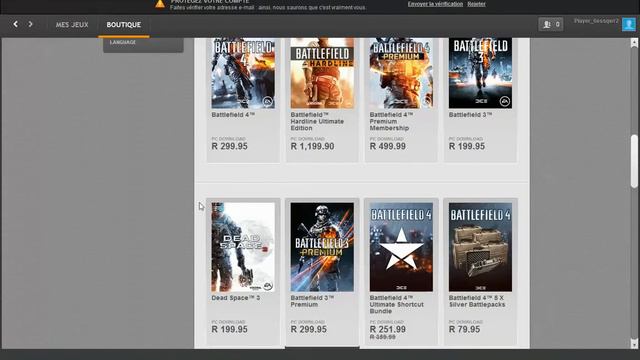The width and height of the screenshot is (640, 360).
Task: Open Battlefield 4 Premium cover thumbnail
Action: (x=401, y=73)
